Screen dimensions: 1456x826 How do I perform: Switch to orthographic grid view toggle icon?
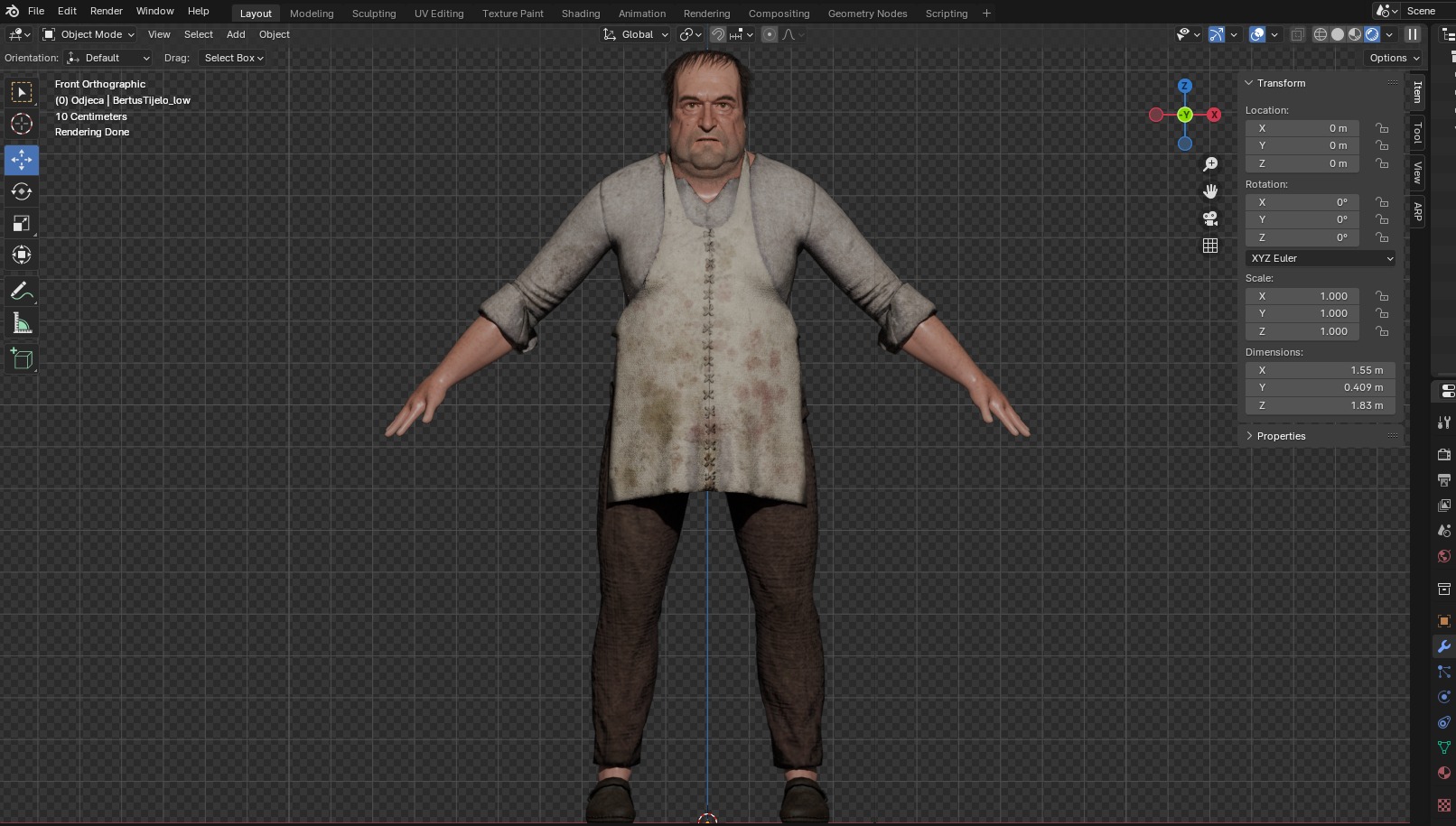[x=1210, y=246]
